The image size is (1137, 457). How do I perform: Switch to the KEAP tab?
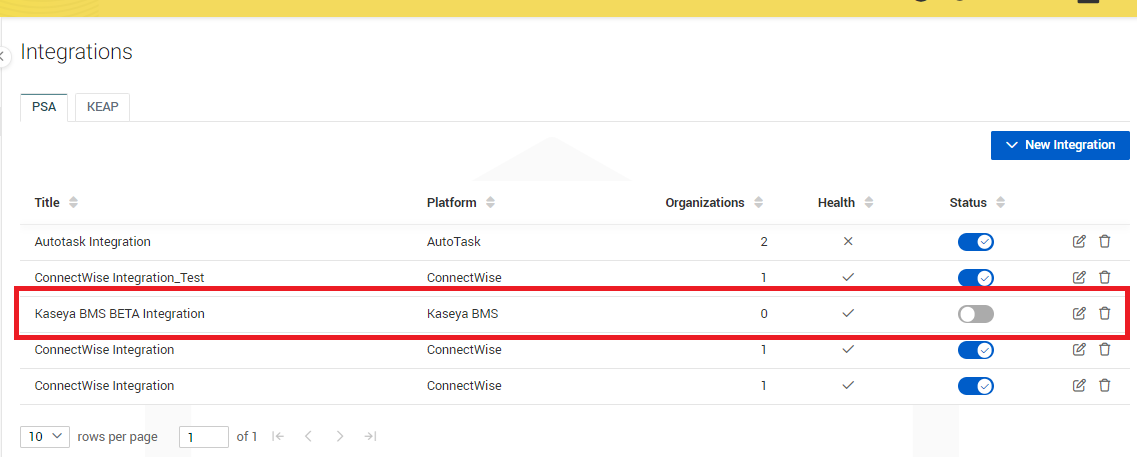102,107
